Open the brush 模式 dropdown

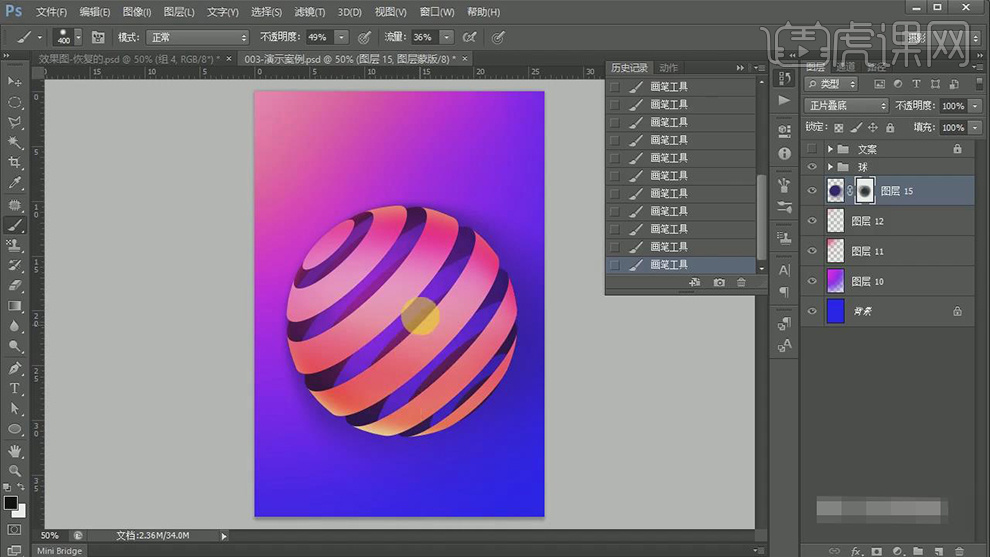(x=197, y=37)
